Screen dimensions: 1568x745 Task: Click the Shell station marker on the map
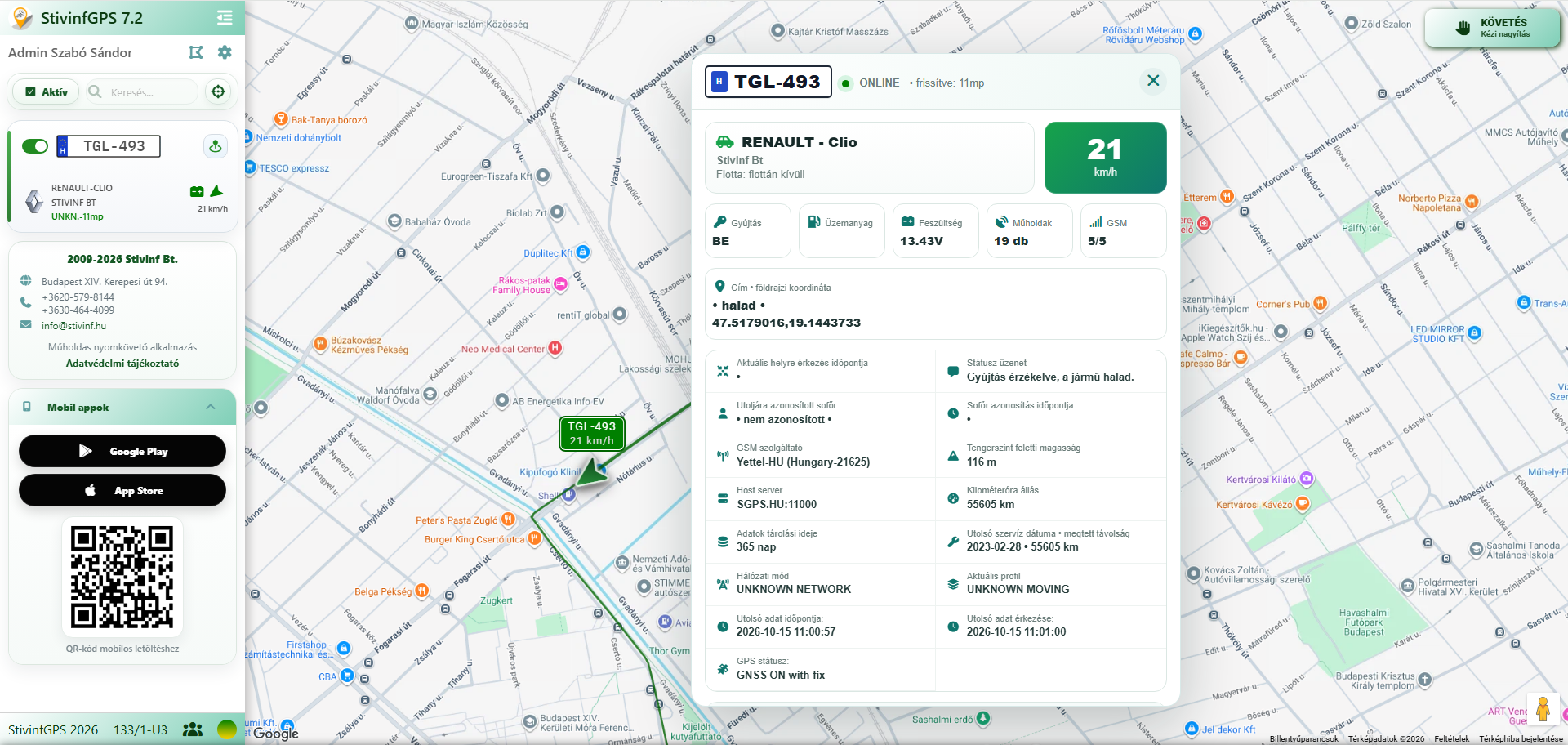pos(569,494)
